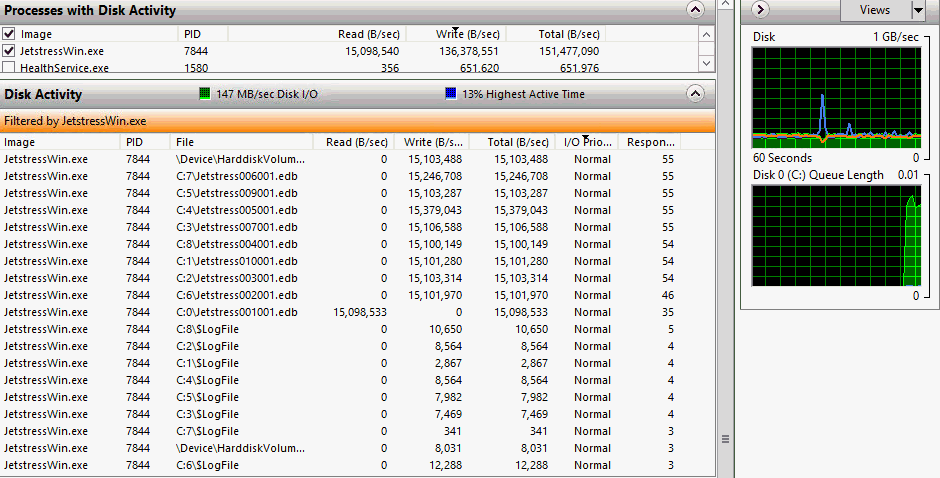The width and height of the screenshot is (940, 478).
Task: Open the Views button
Action: pos(875,10)
